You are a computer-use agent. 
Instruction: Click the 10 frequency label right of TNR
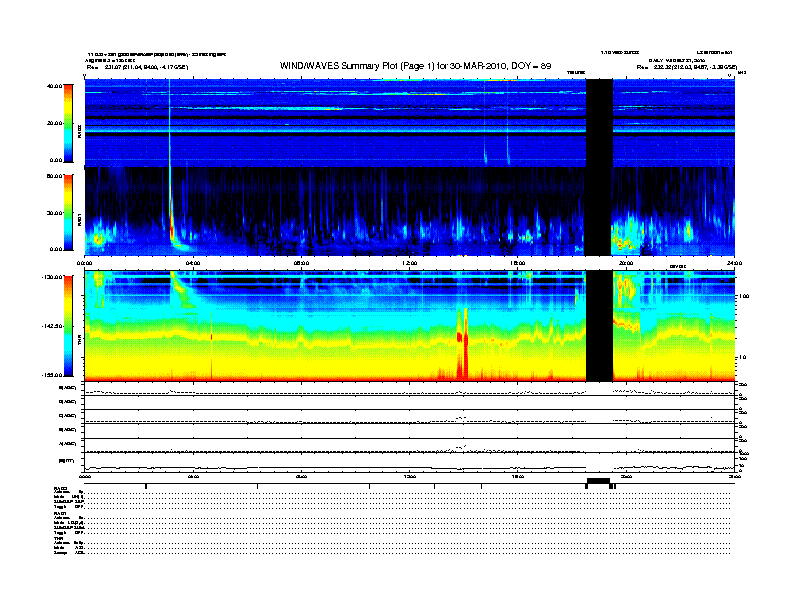coord(742,358)
